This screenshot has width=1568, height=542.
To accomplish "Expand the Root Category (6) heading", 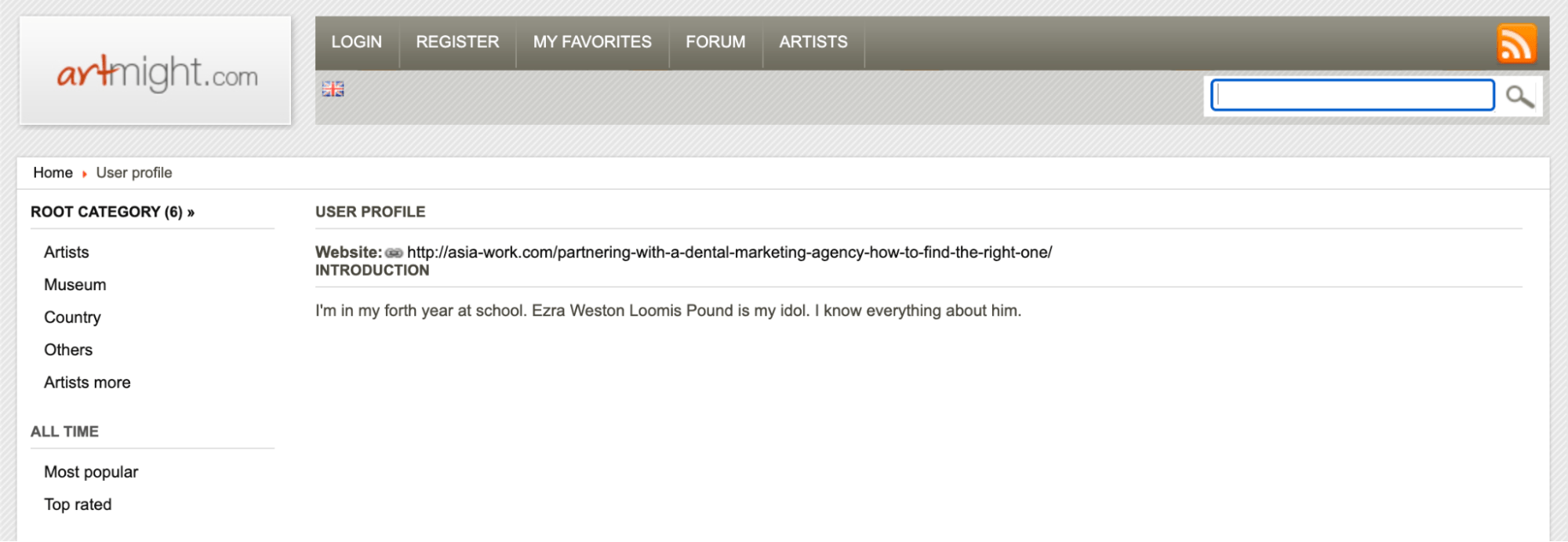I will point(112,212).
